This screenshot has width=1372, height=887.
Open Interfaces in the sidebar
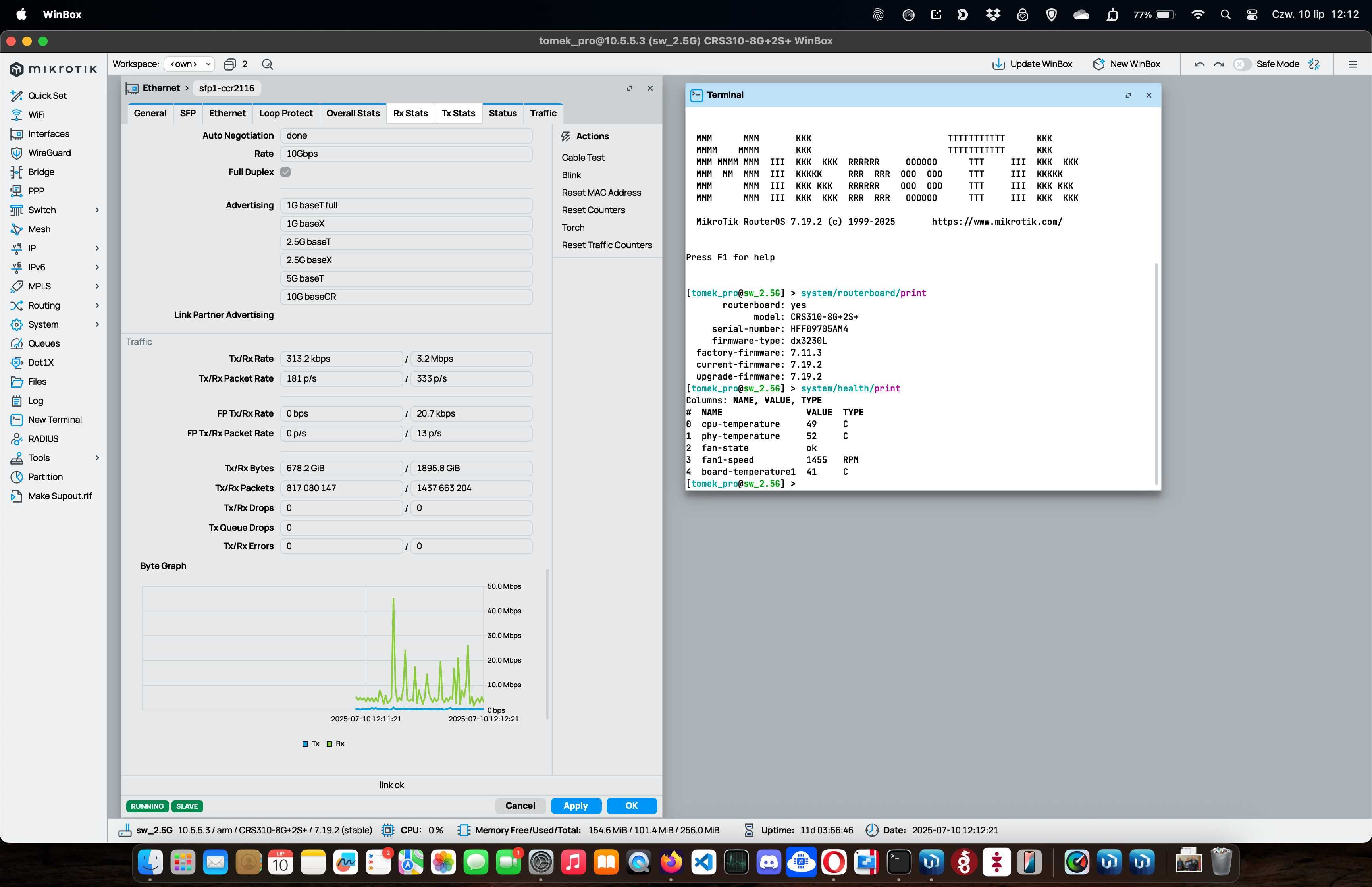pyautogui.click(x=48, y=134)
